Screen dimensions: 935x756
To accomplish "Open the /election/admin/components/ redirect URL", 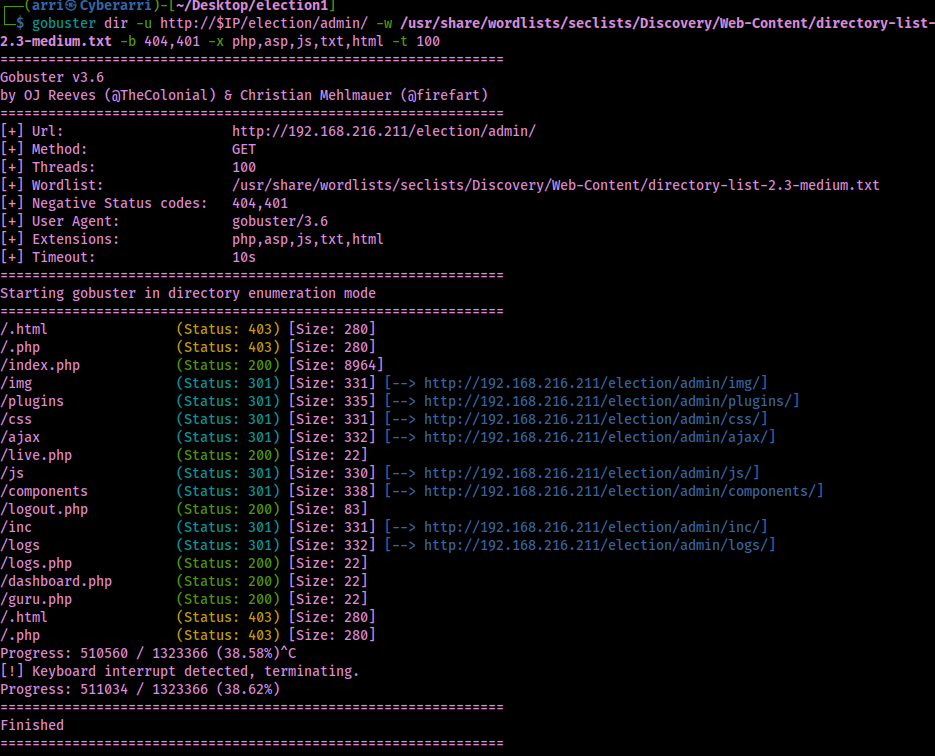I will 623,491.
